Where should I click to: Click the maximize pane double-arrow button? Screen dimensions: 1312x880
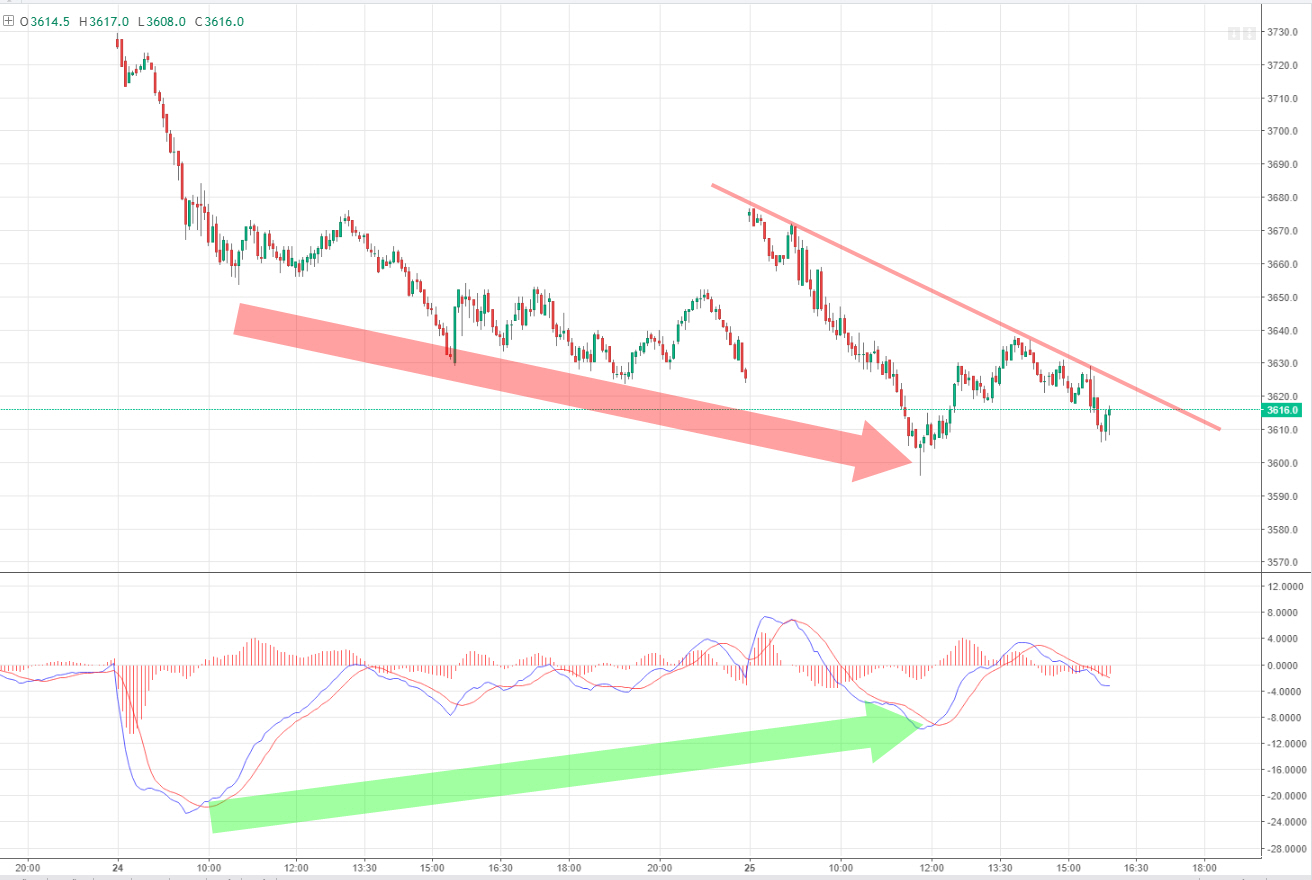click(x=1251, y=35)
